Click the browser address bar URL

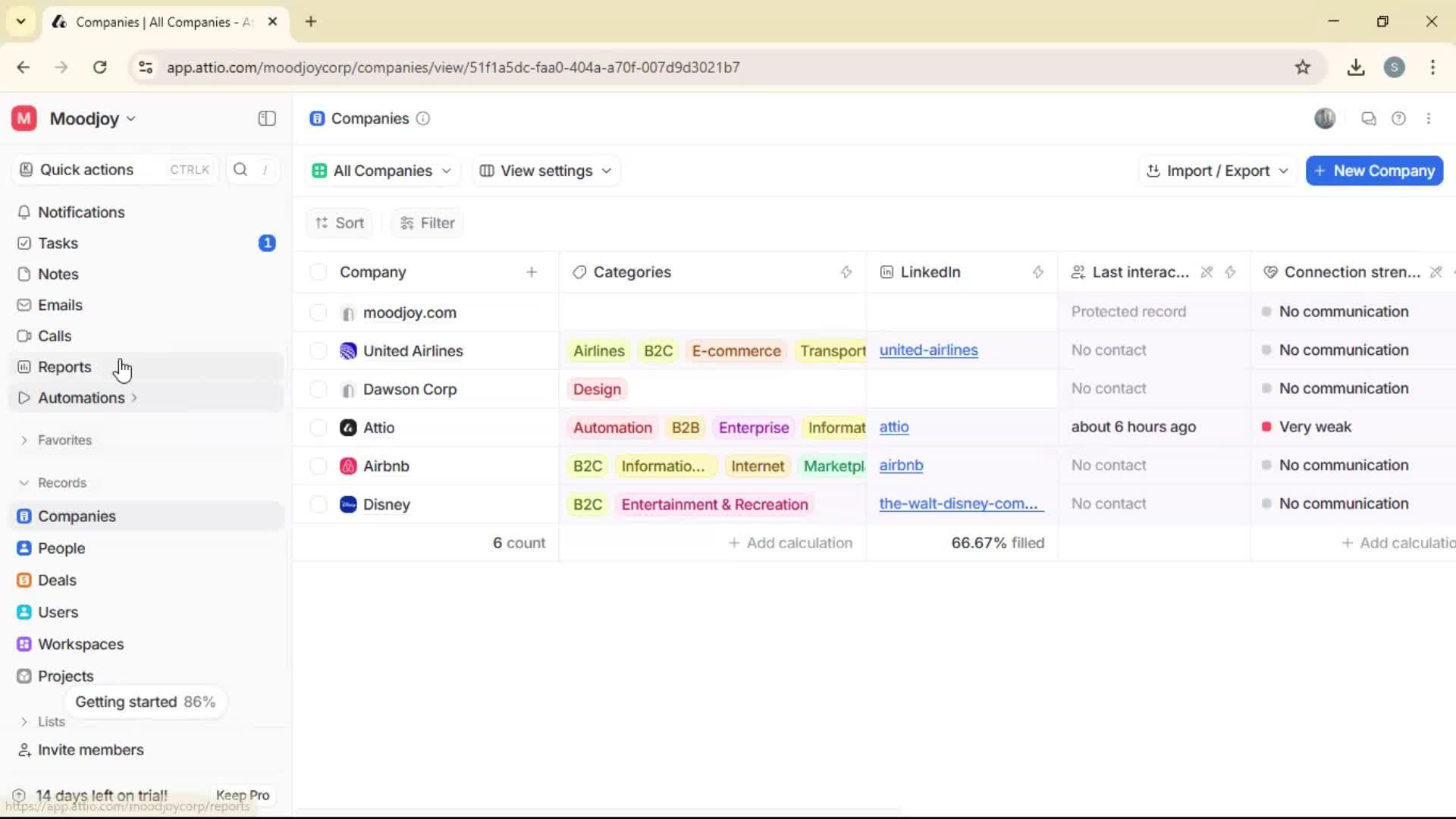point(453,67)
